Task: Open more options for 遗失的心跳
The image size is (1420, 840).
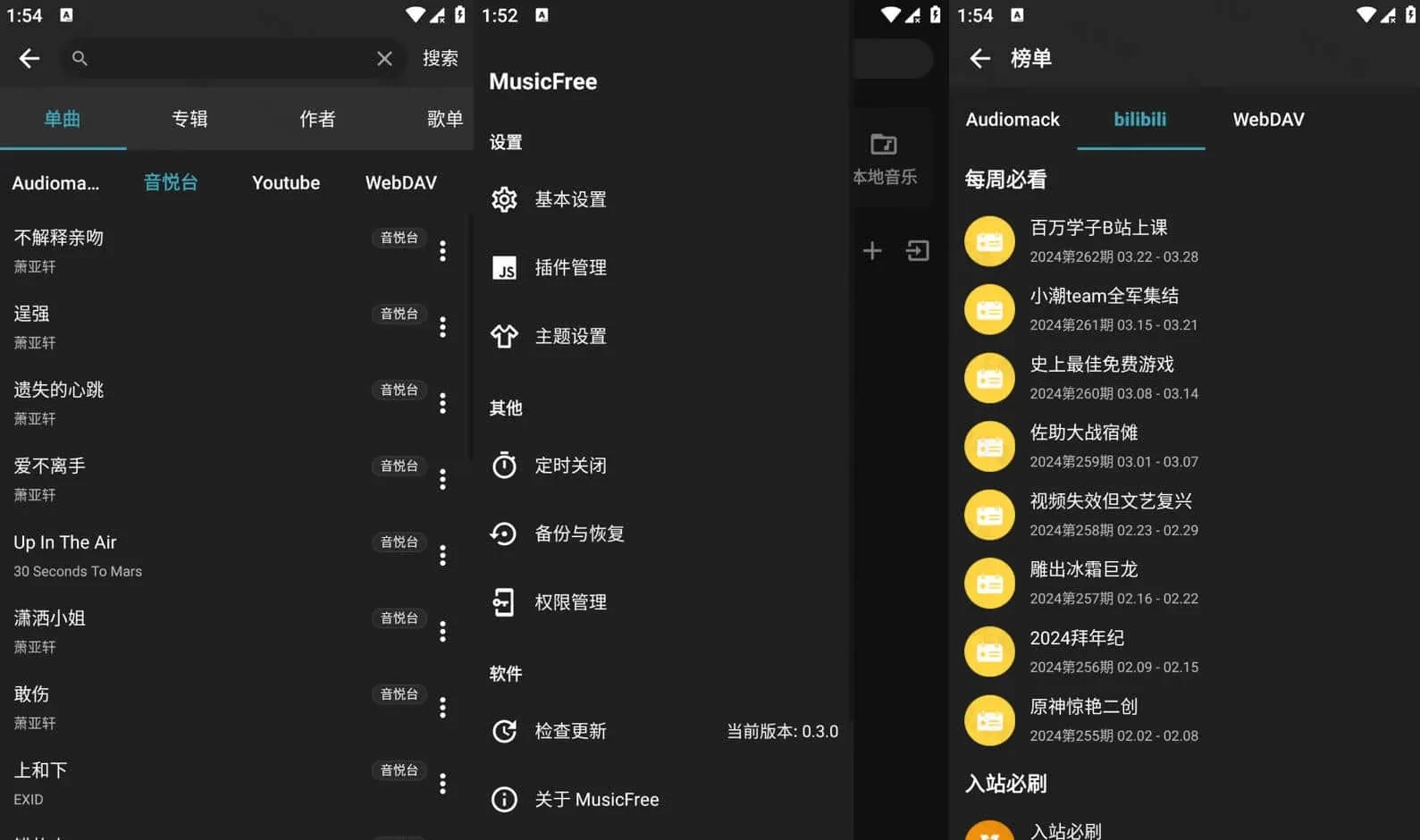Action: tap(442, 403)
